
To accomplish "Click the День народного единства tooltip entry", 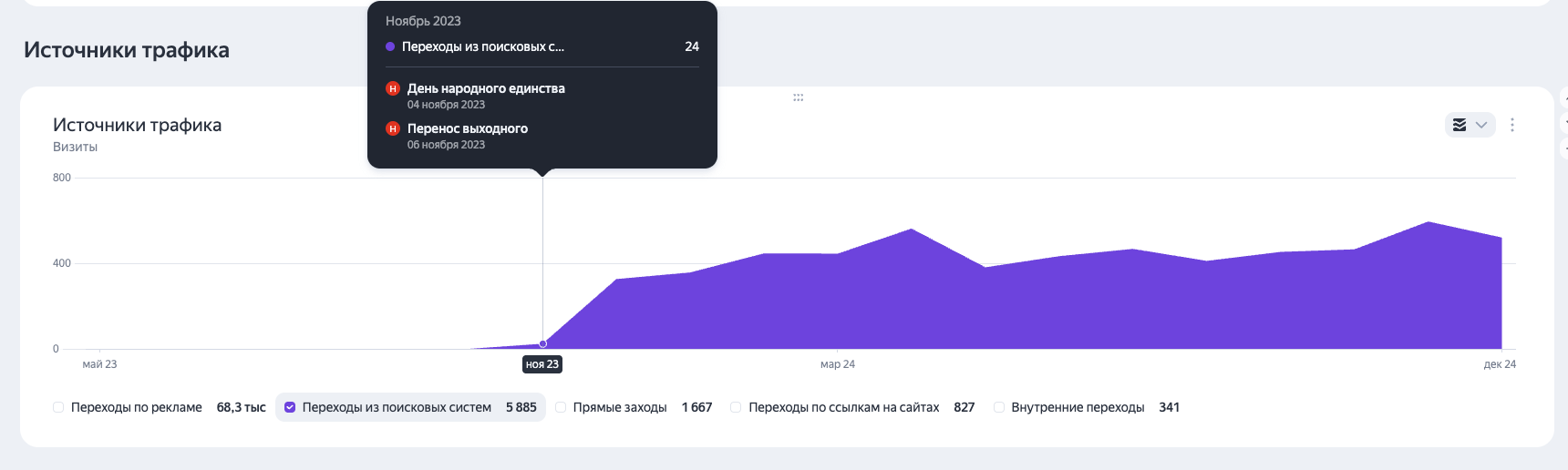I will pos(486,88).
